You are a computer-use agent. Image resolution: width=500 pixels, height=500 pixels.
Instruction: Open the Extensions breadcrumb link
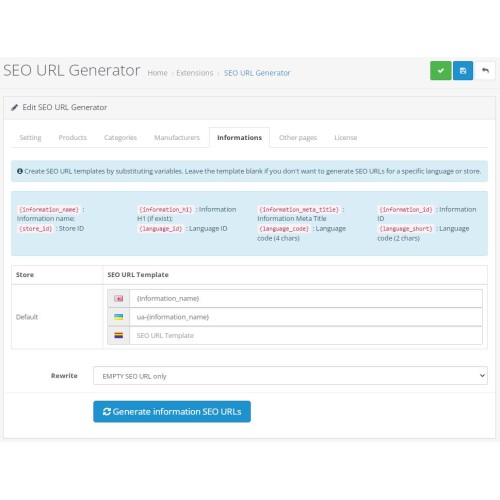(195, 73)
